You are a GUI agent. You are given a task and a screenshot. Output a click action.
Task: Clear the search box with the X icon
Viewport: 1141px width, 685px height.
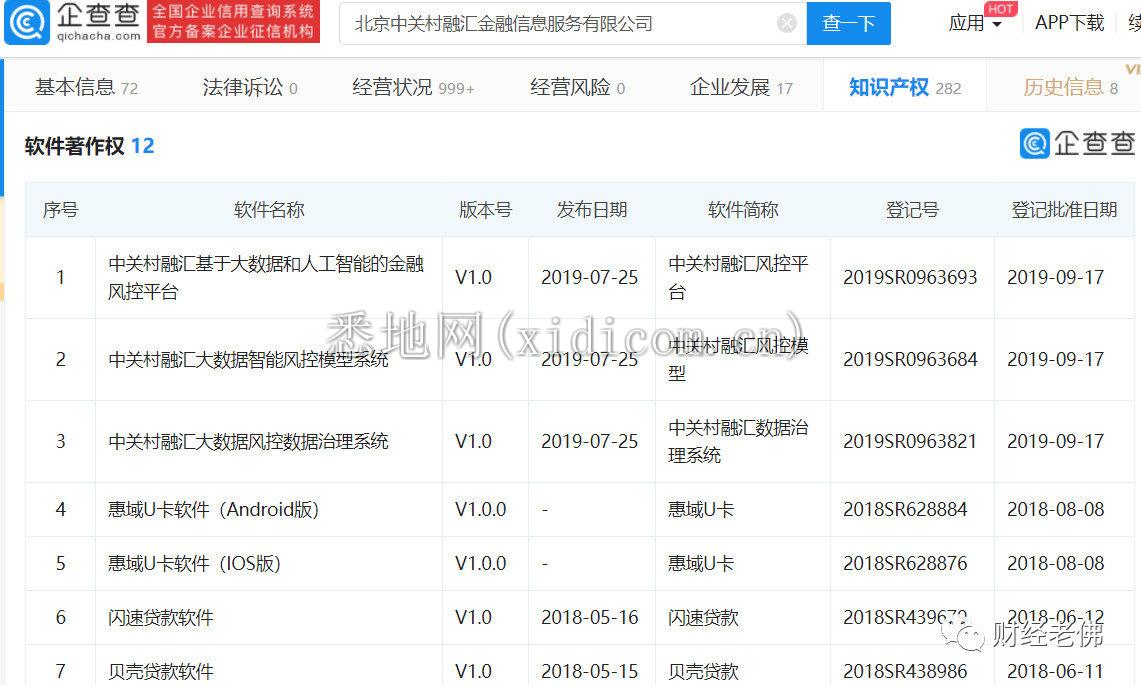tap(787, 24)
